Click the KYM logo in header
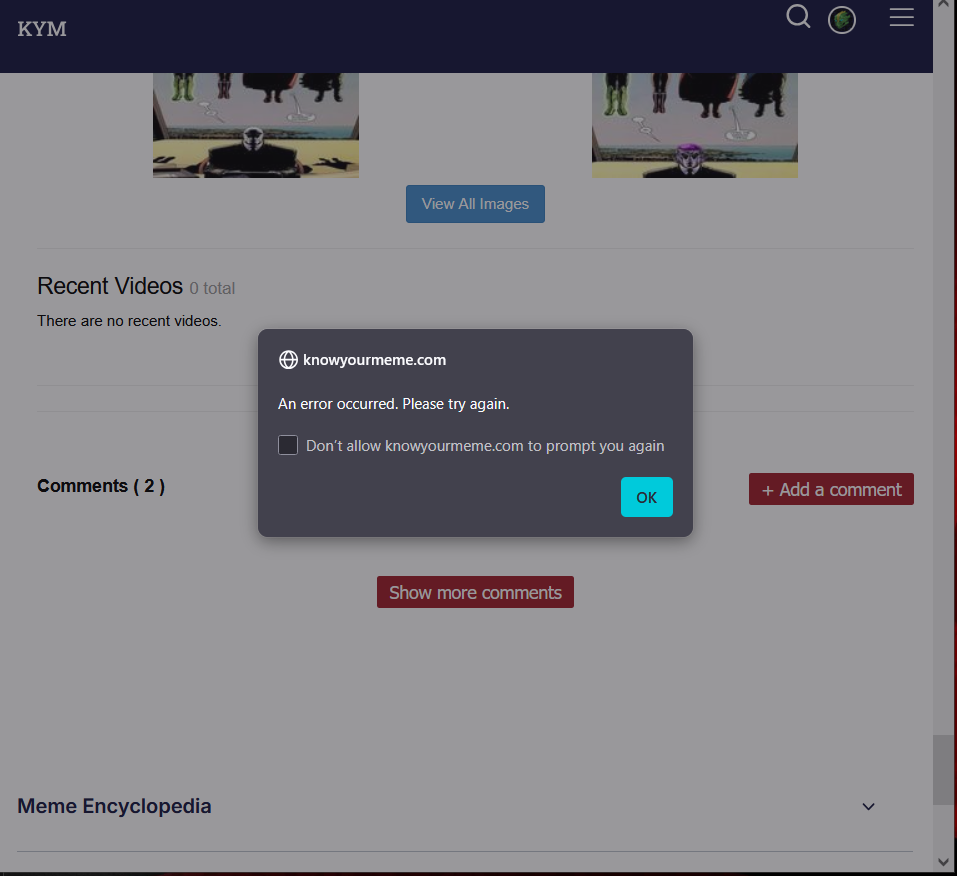 42,29
